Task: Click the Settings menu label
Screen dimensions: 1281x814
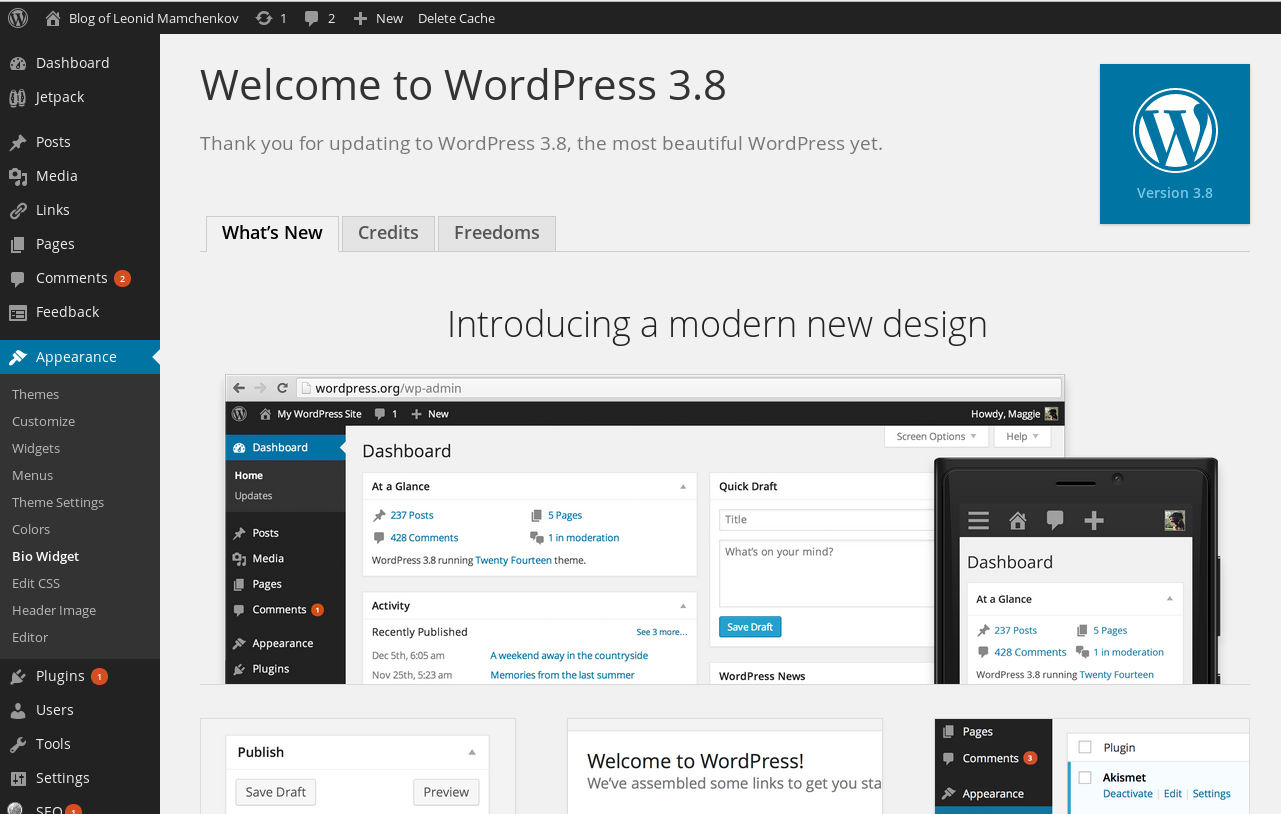Action: (x=62, y=778)
